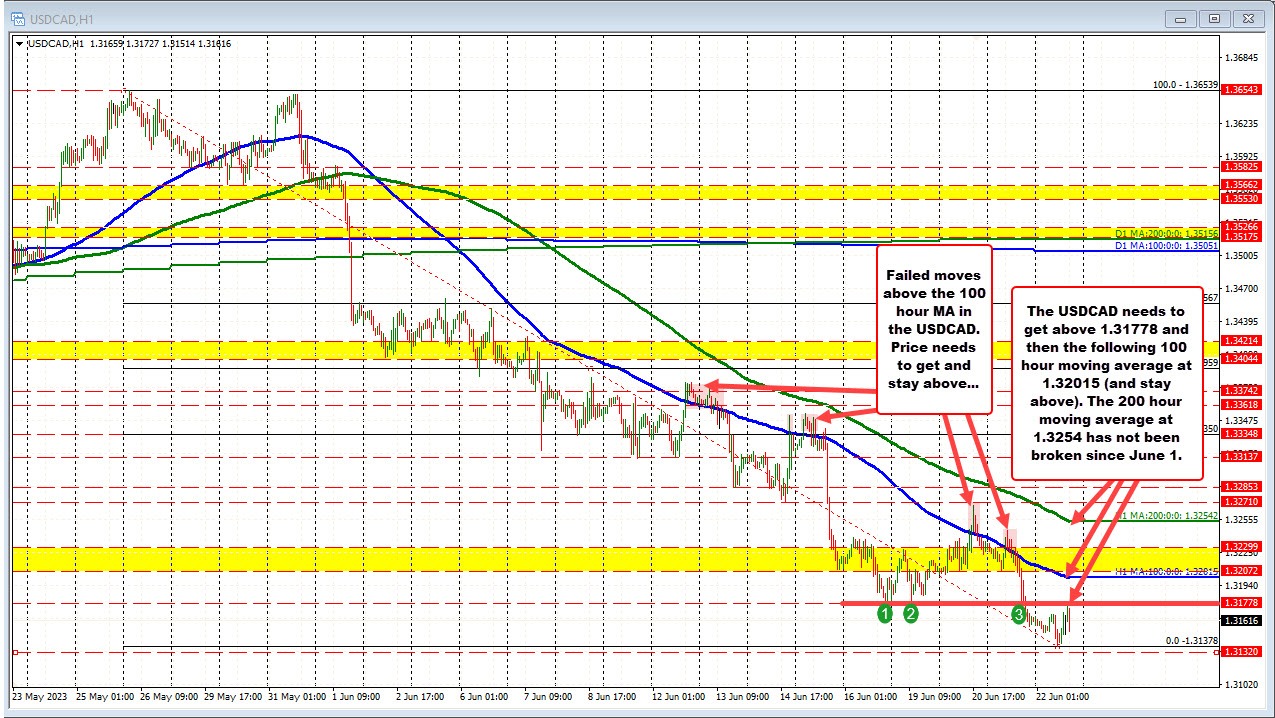The image size is (1275, 718).
Task: Click the D1 MA:100:0:0: 1.35051 label
Action: (1167, 244)
